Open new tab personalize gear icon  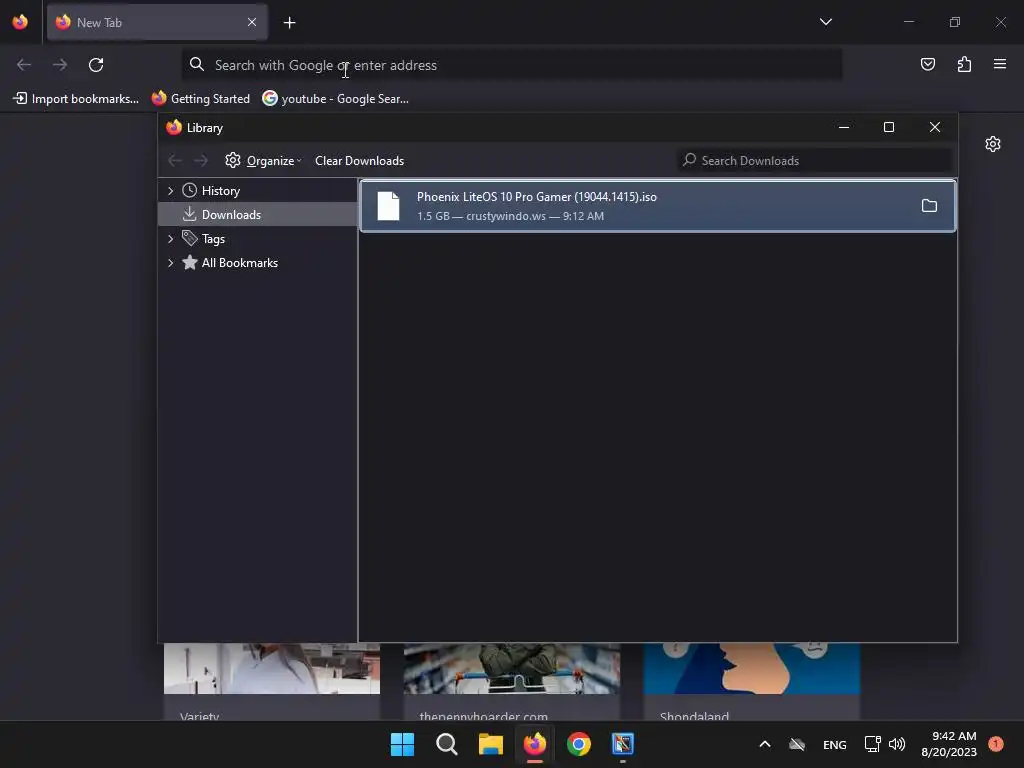[993, 144]
